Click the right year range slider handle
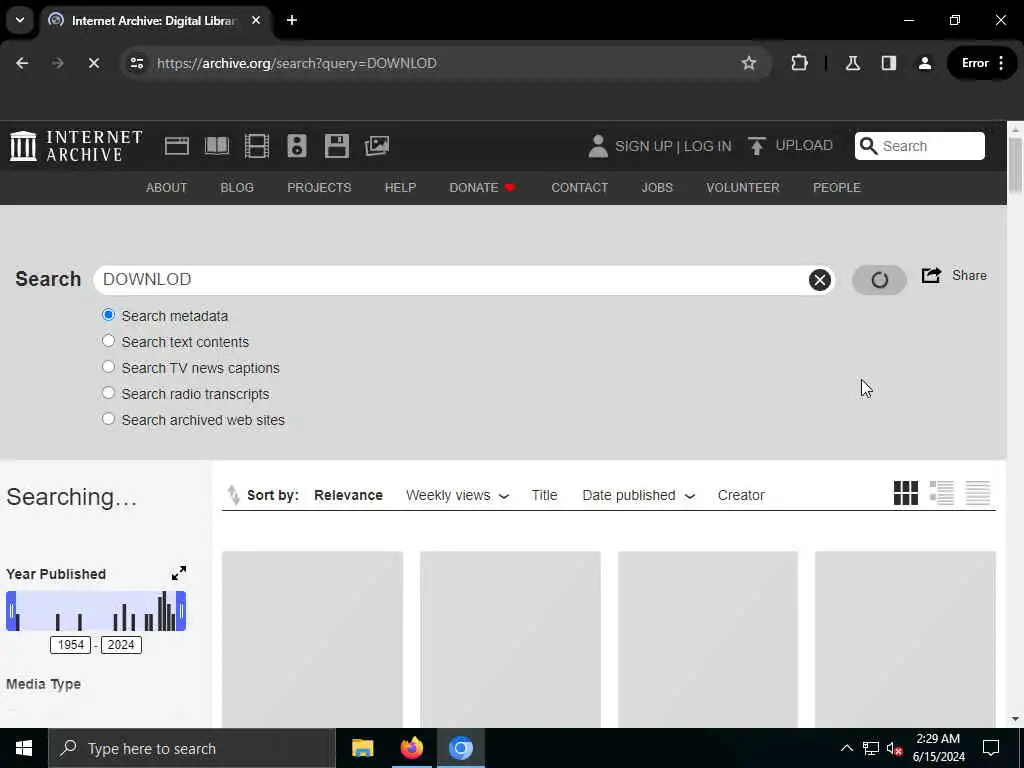The width and height of the screenshot is (1024, 768). click(181, 611)
